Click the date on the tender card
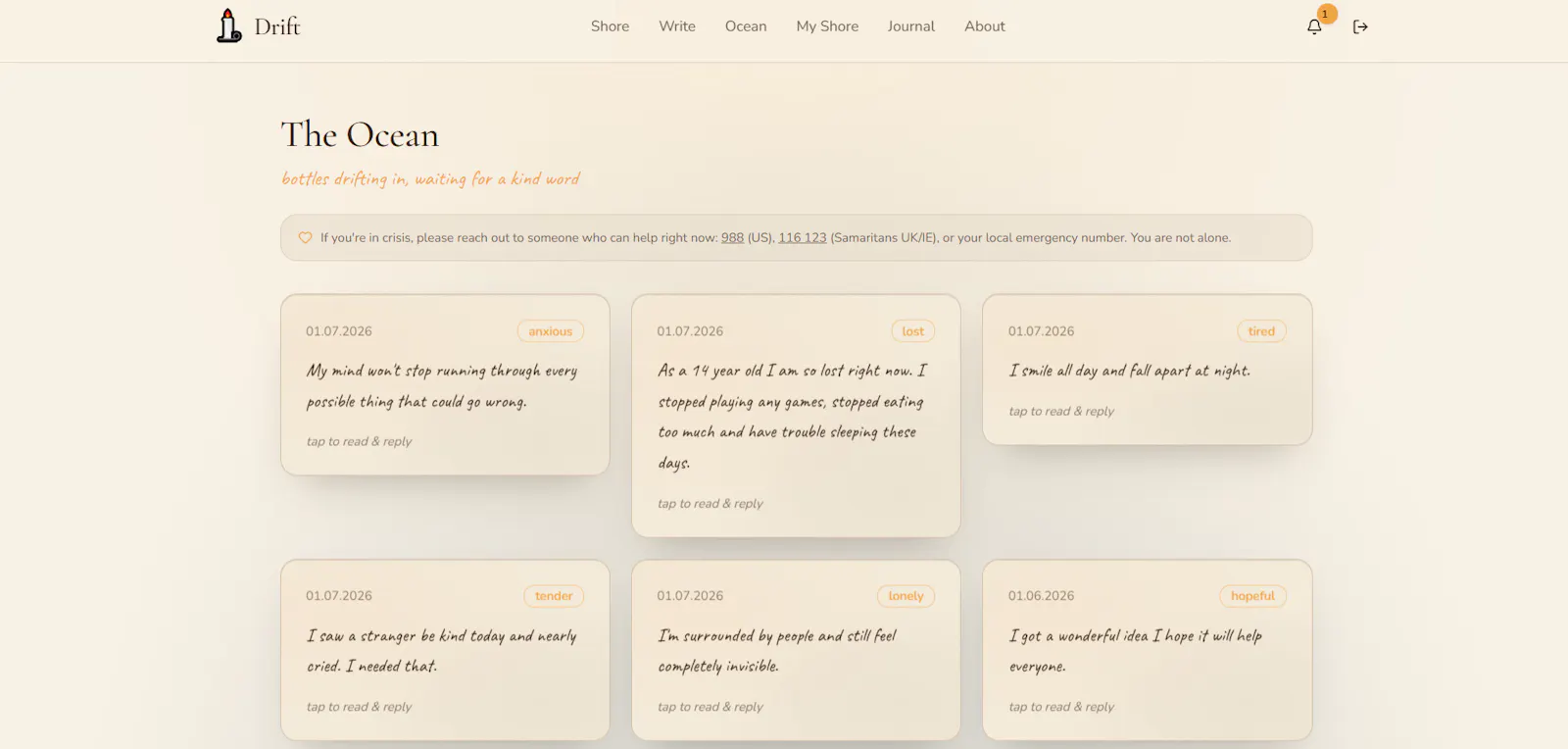The height and width of the screenshot is (749, 1568). [339, 596]
